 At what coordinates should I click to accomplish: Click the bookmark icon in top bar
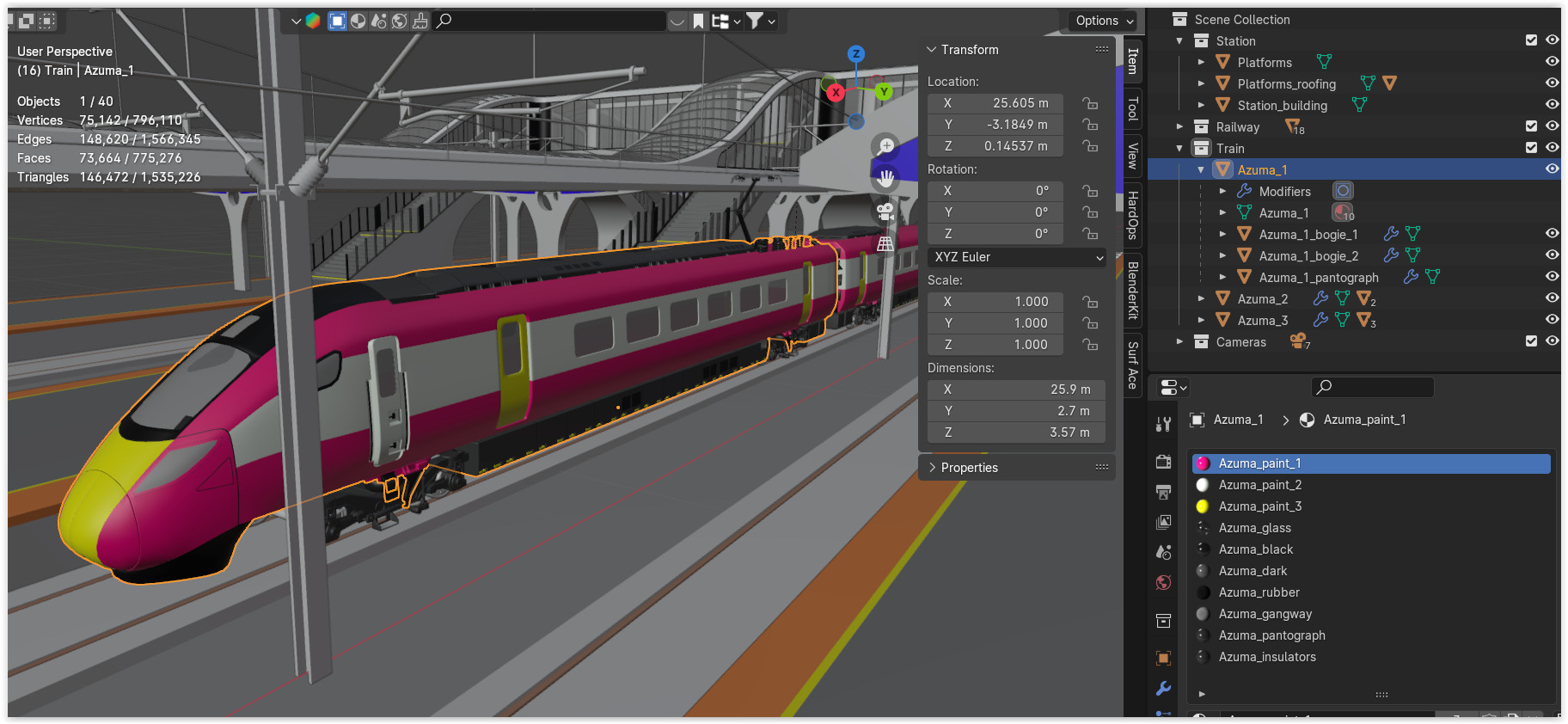[699, 21]
